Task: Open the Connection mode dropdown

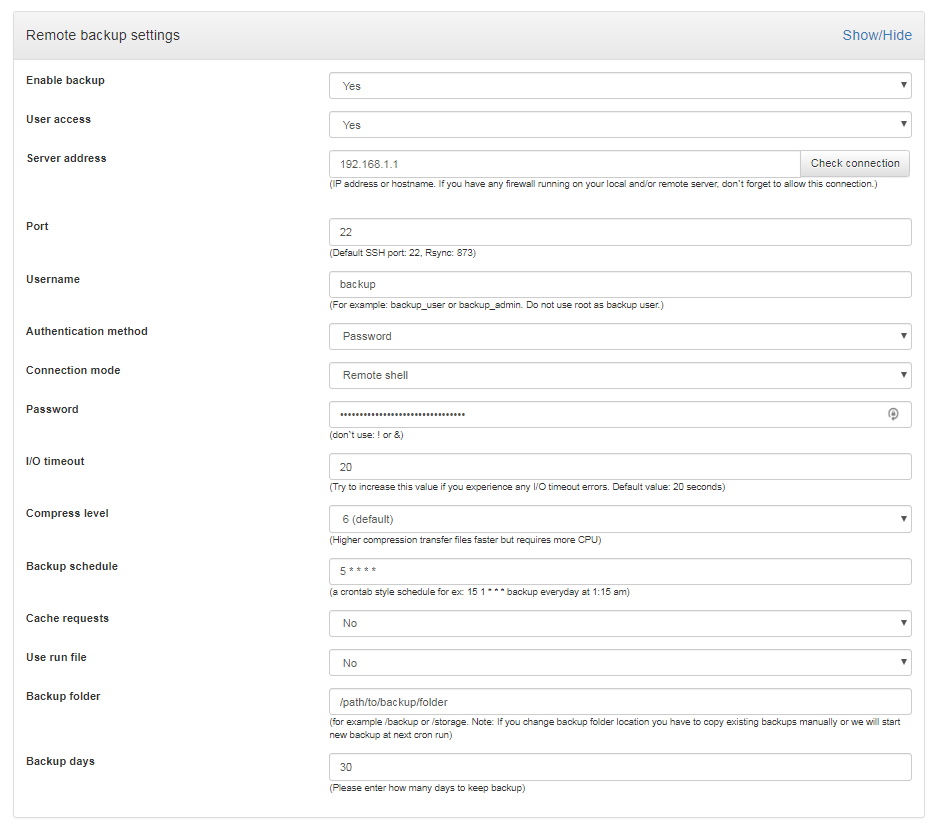Action: coord(620,376)
